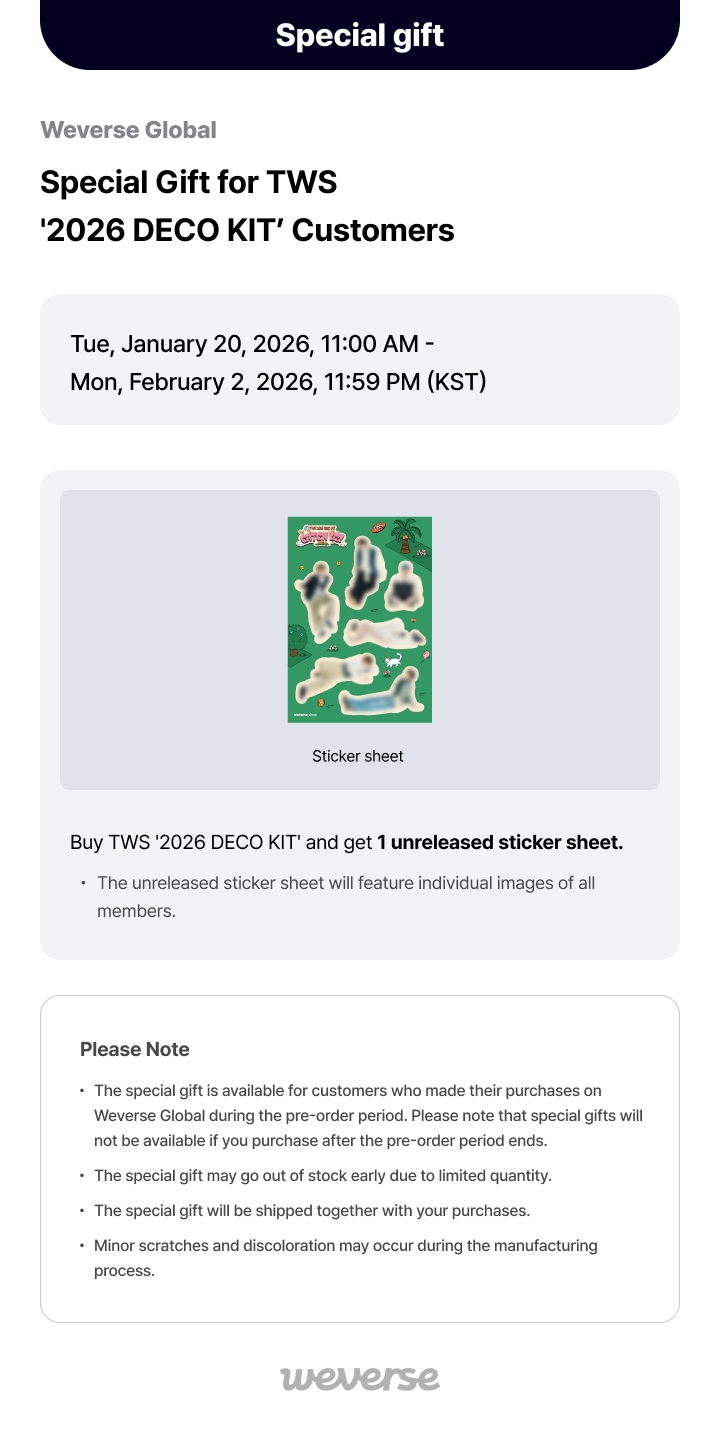Click the note about the pre-order period
Viewport: 720px width, 1441px height.
click(x=368, y=1115)
